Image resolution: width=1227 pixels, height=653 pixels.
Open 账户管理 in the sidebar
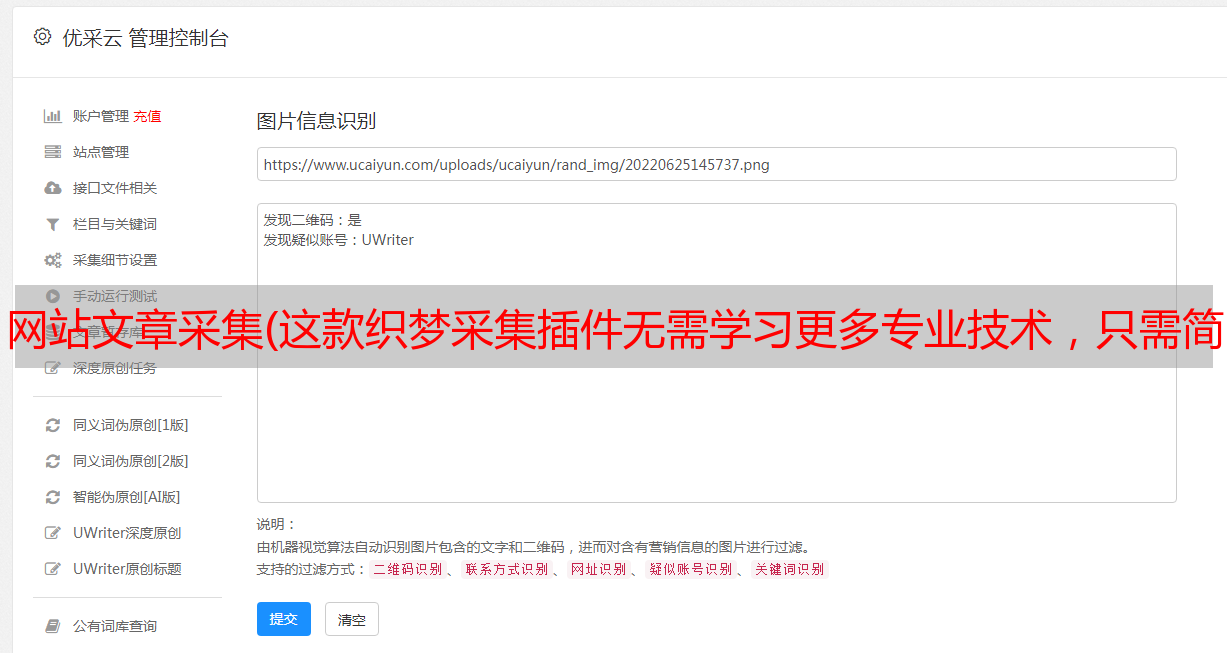tap(100, 116)
